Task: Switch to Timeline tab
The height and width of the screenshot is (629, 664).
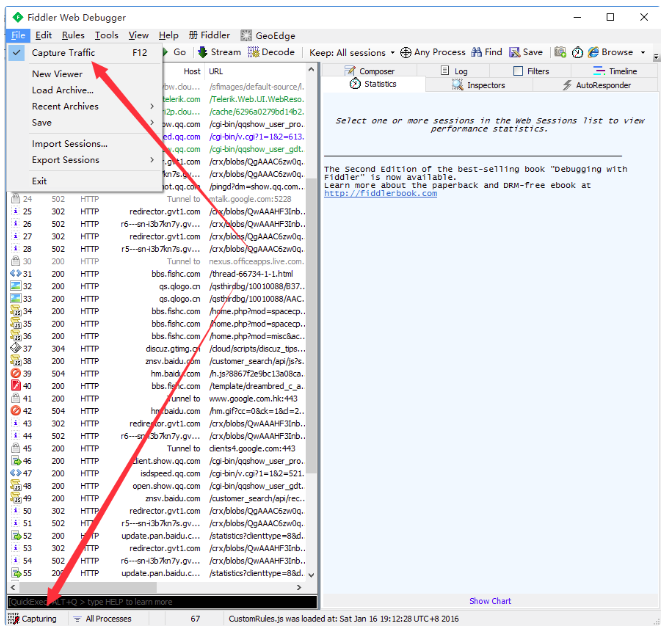Action: tap(614, 71)
